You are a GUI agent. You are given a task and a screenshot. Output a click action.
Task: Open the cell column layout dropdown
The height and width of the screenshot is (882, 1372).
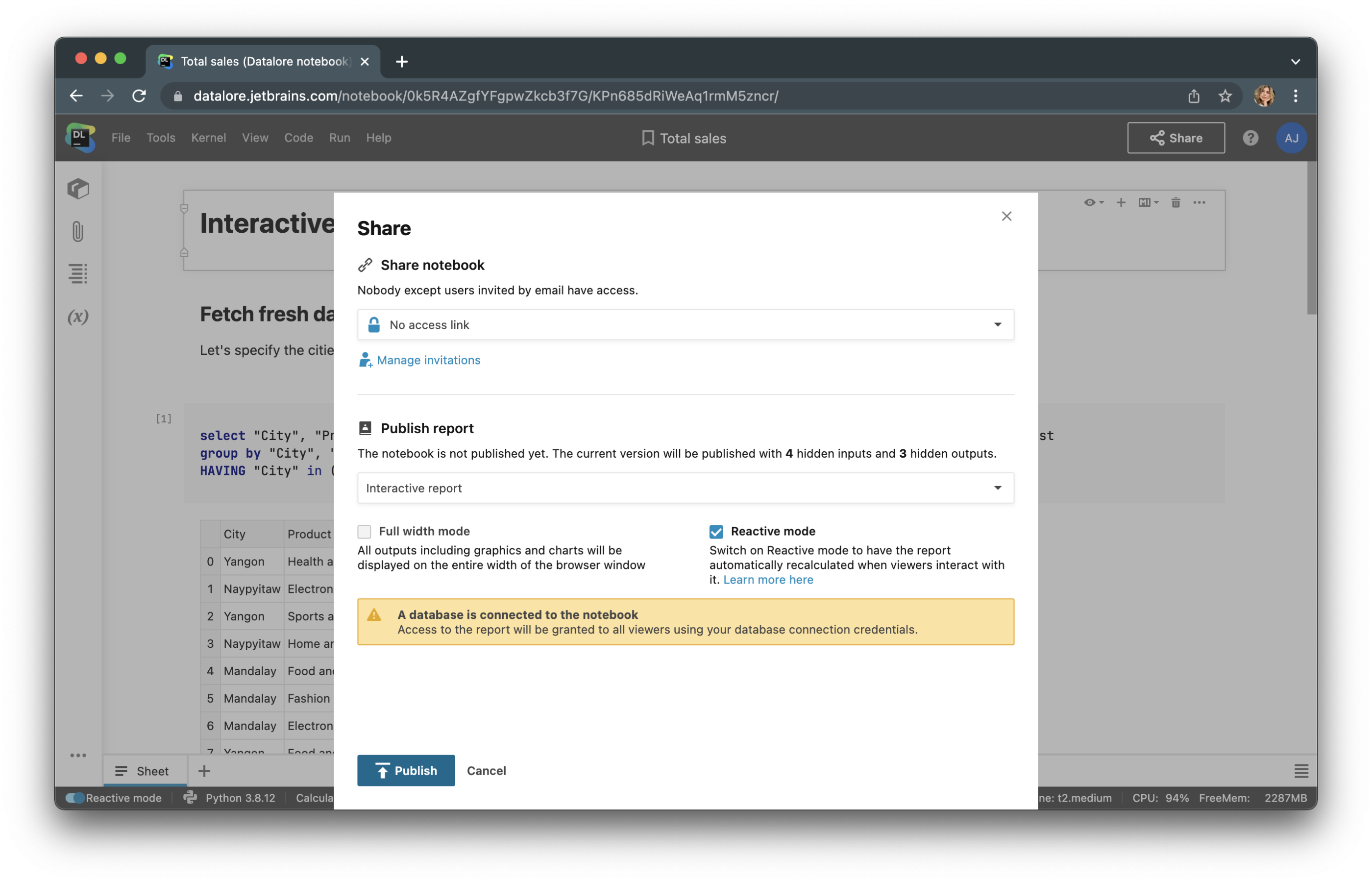(1148, 203)
